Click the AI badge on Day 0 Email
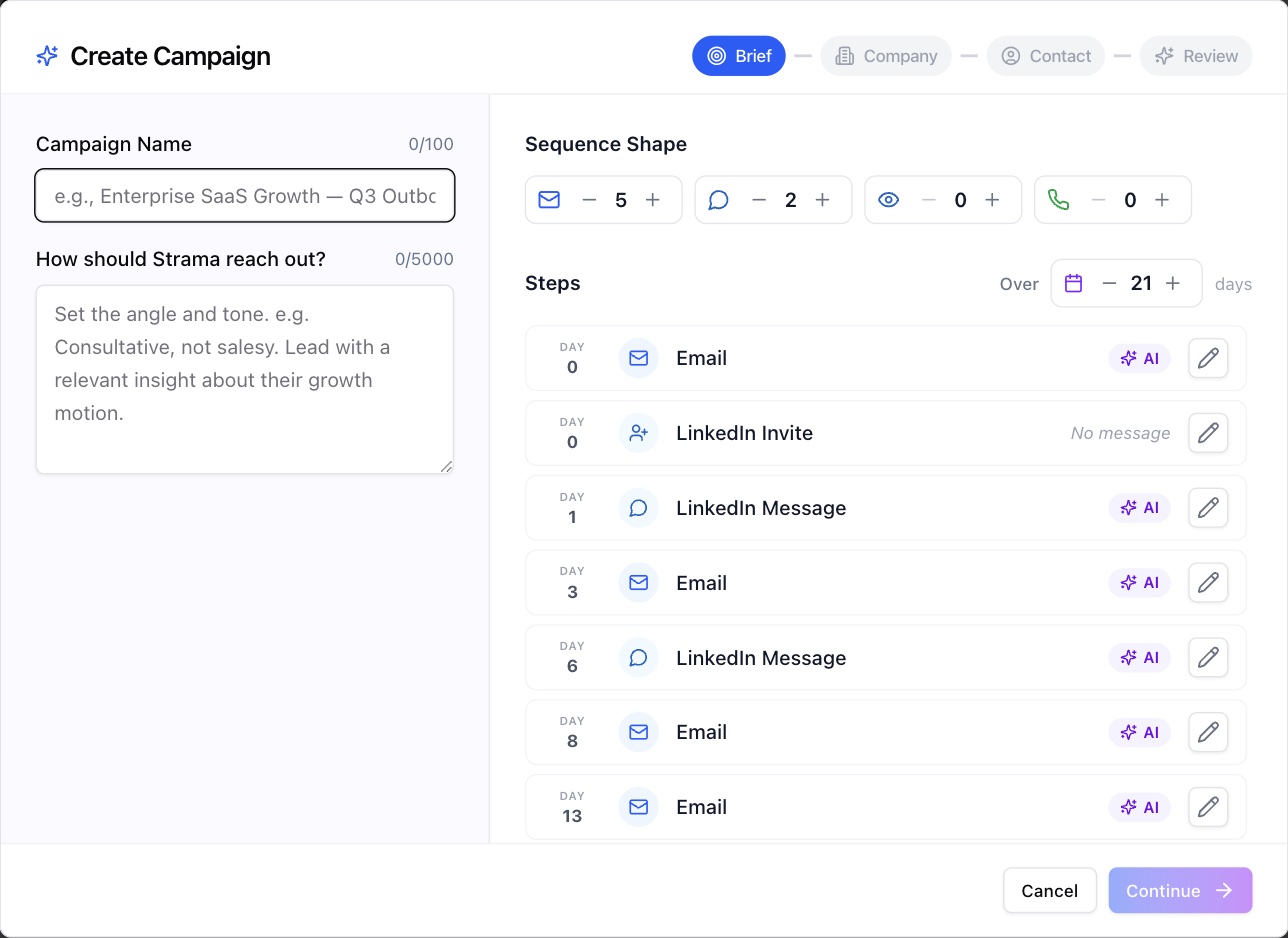 coord(1139,358)
